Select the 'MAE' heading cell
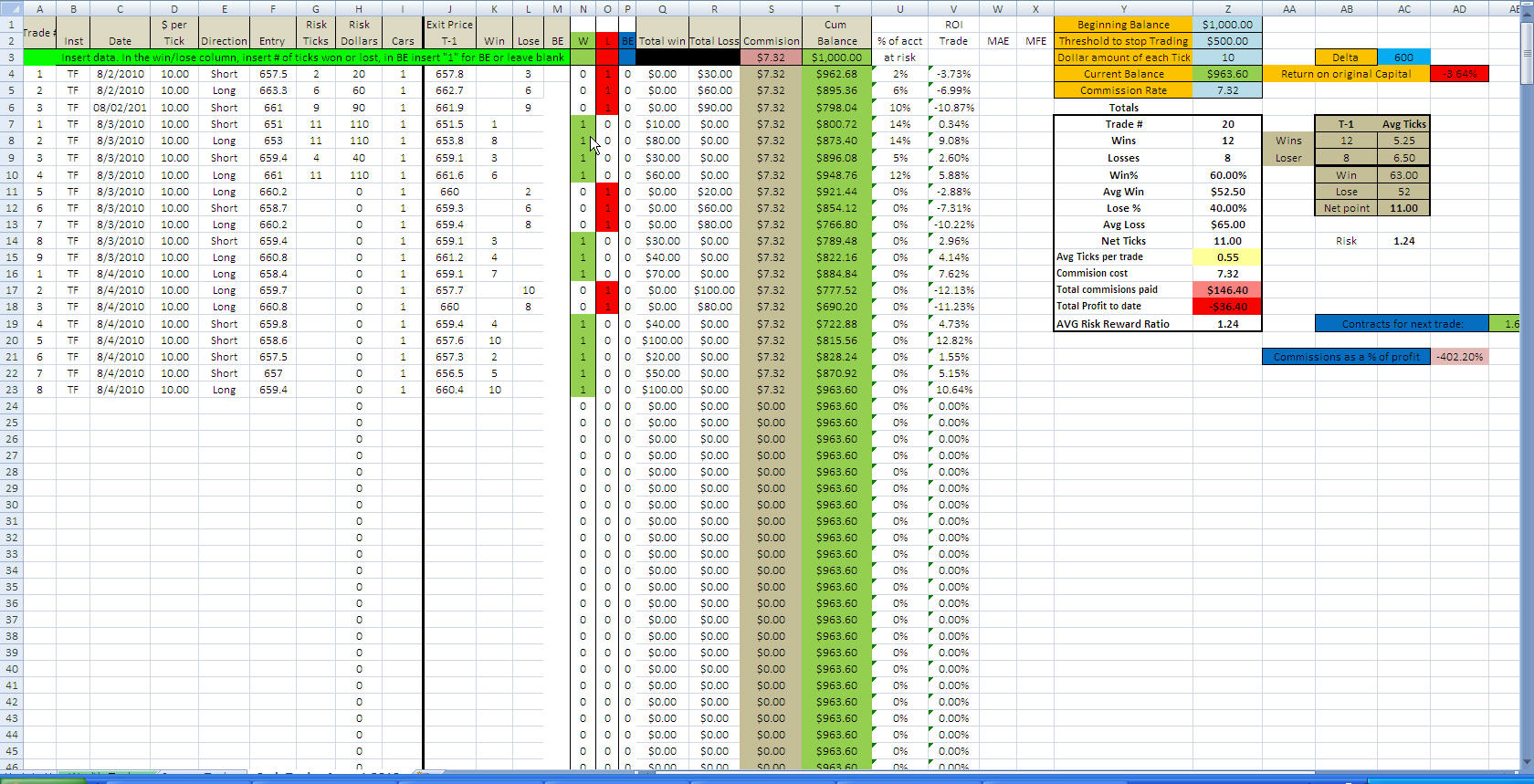1534x784 pixels. point(998,41)
